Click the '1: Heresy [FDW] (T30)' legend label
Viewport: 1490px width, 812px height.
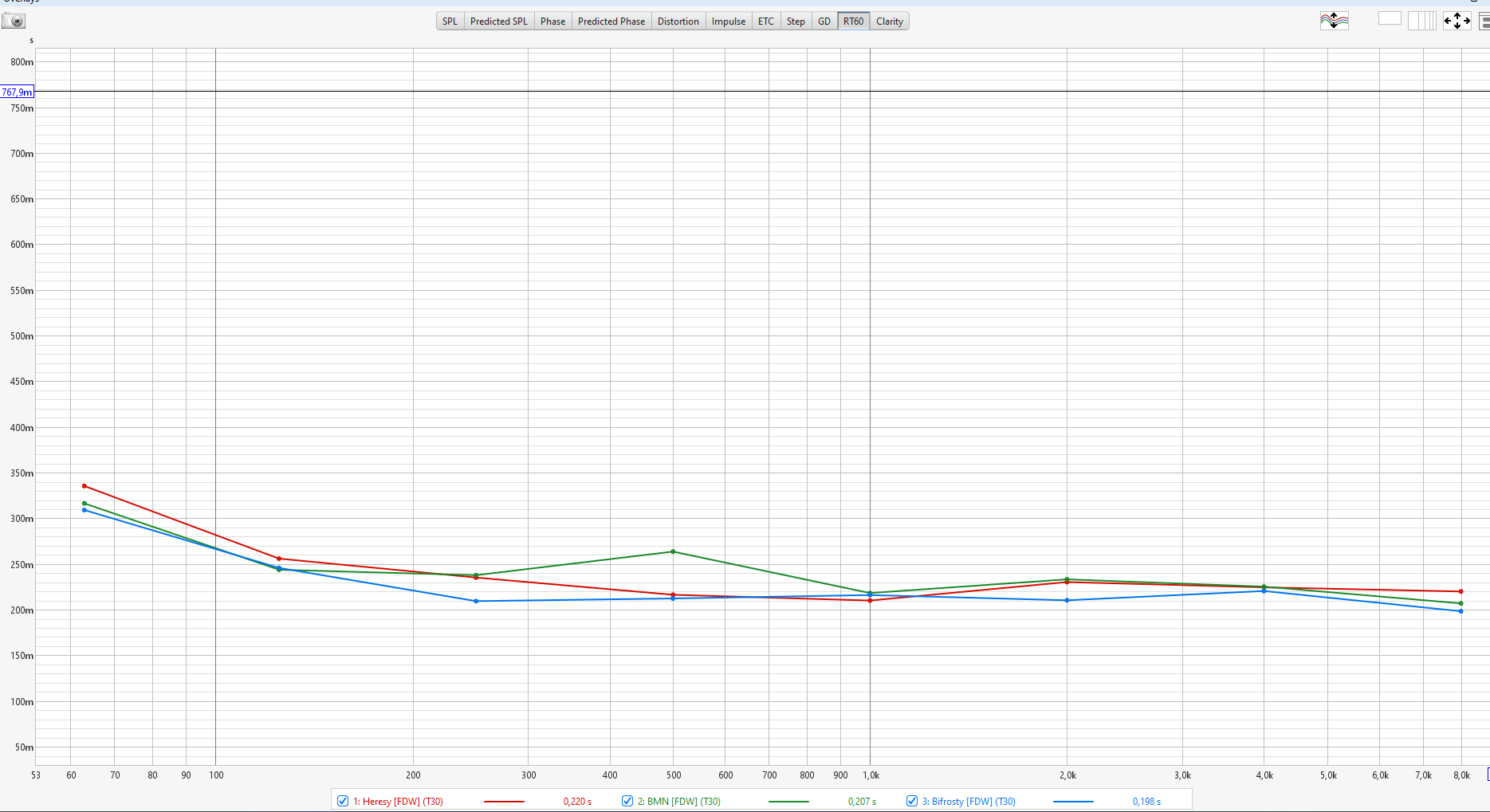coord(398,802)
